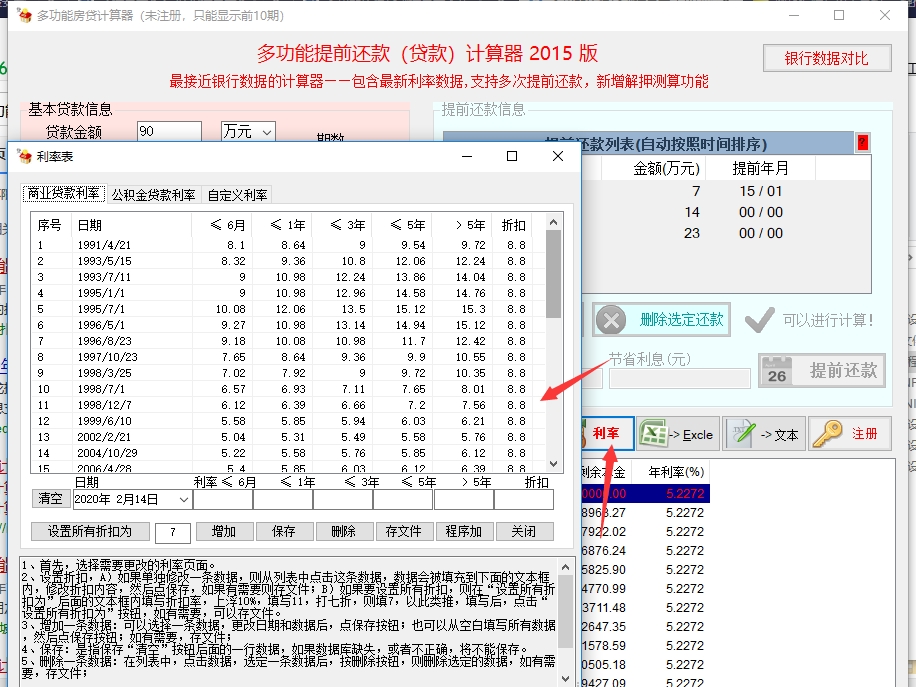Viewport: 916px width, 687px height.
Task: Click the 删除选定还款 button
Action: coord(661,320)
